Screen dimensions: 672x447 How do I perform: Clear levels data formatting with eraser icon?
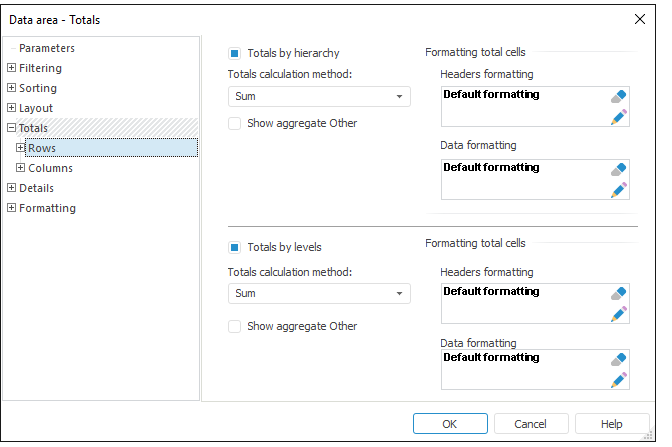click(619, 359)
